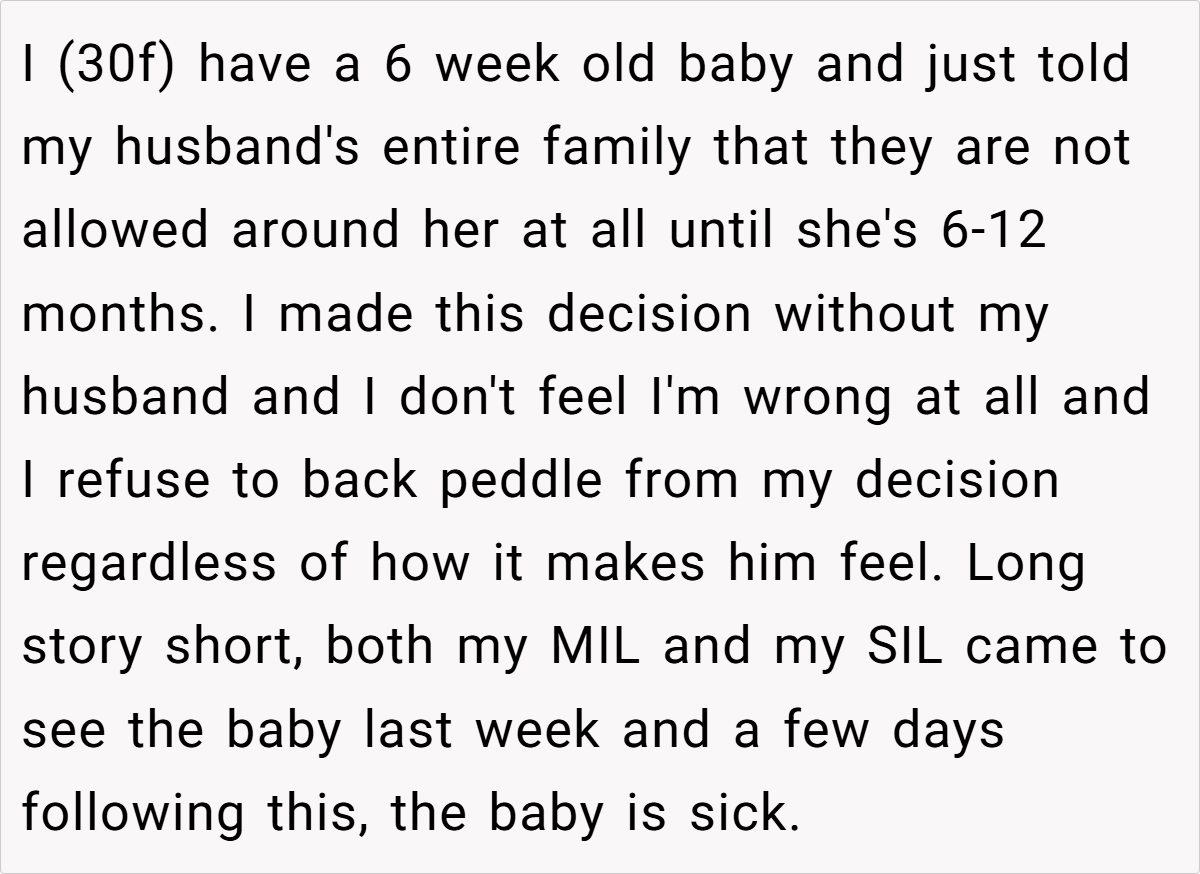The height and width of the screenshot is (874, 1200).
Task: Click the word "days" ending the ninth line
Action: tap(946, 732)
